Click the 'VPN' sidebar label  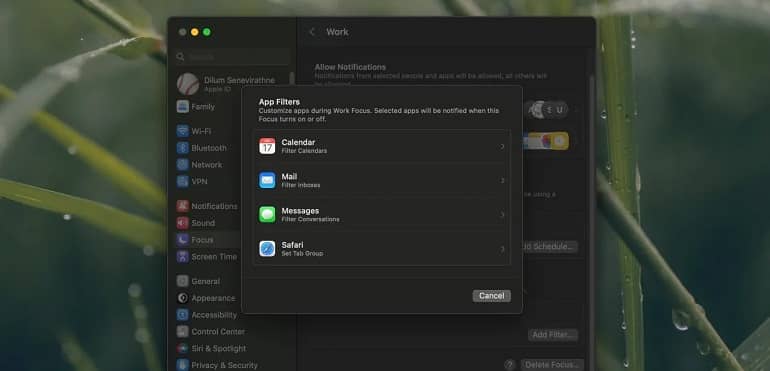coord(199,181)
